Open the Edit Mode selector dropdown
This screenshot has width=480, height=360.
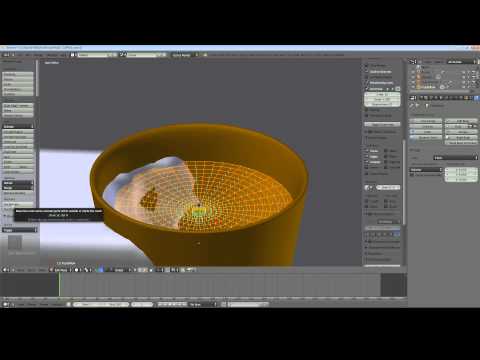point(61,270)
